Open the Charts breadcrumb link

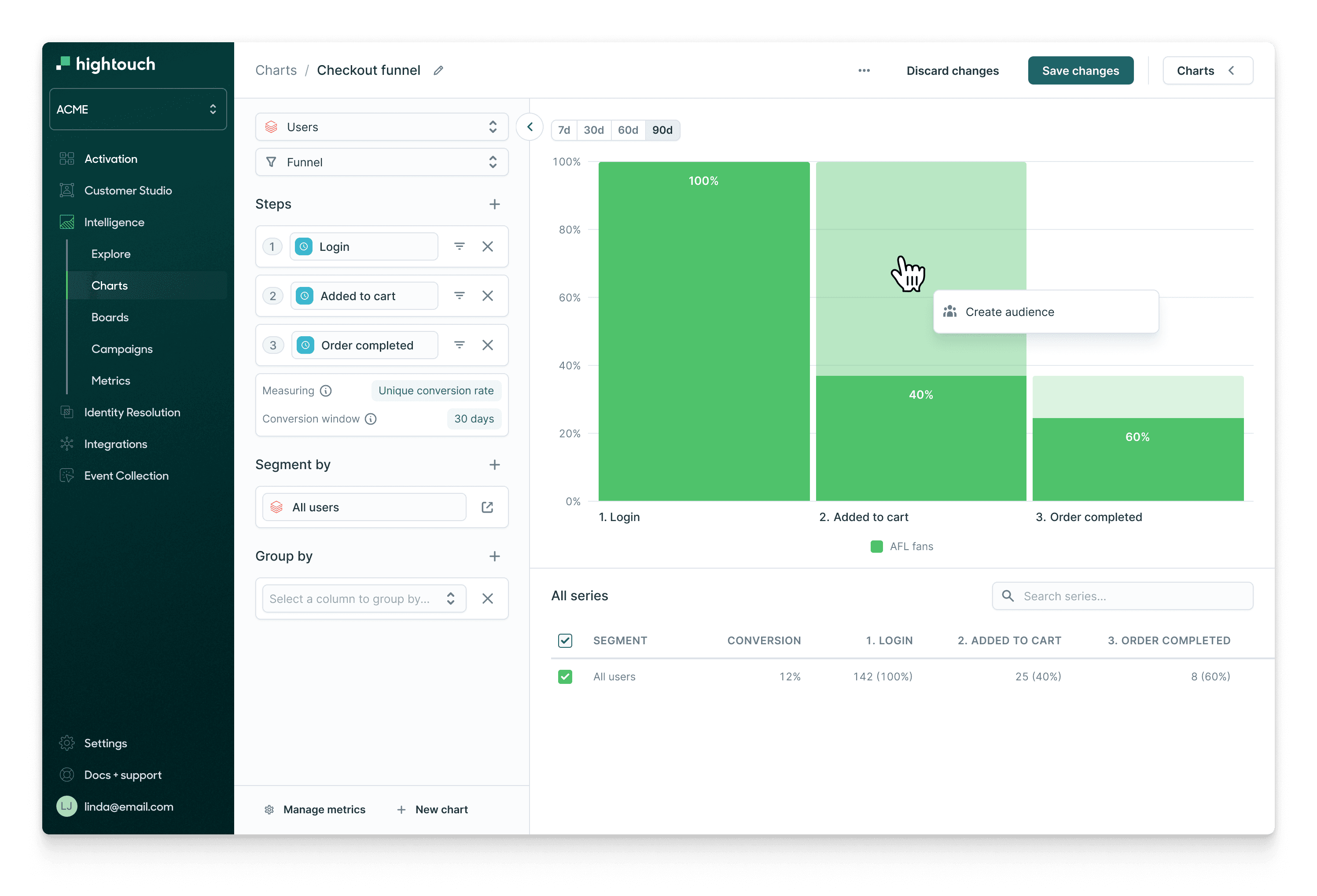click(276, 70)
